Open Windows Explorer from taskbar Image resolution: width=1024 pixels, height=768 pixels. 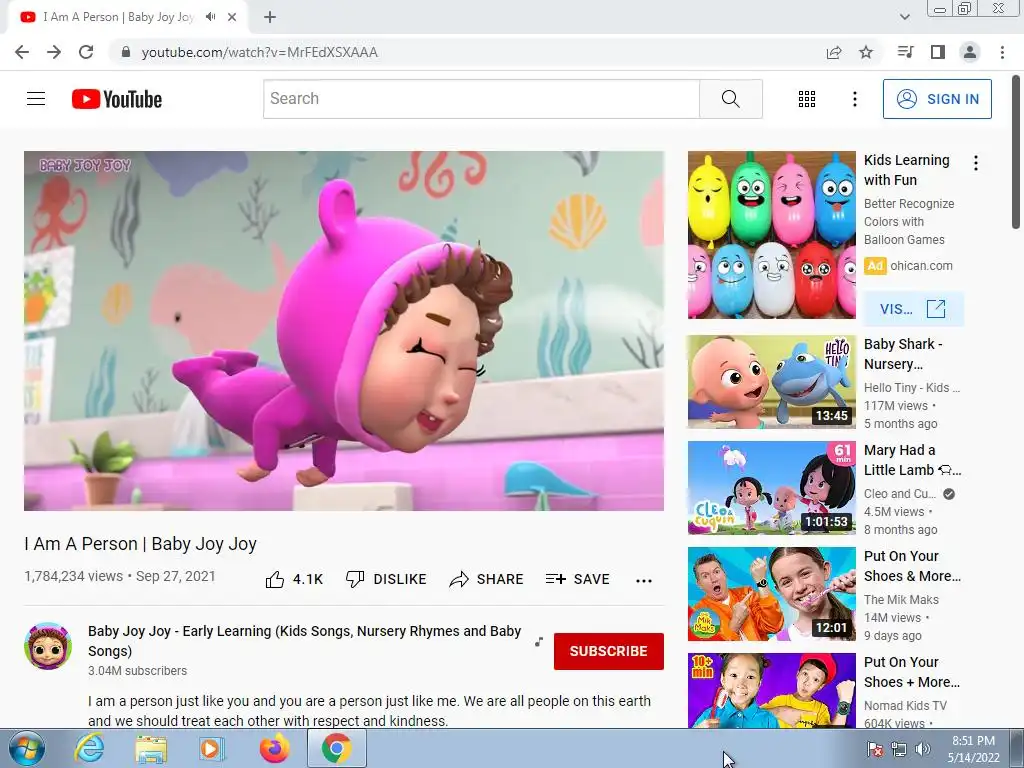[x=151, y=749]
